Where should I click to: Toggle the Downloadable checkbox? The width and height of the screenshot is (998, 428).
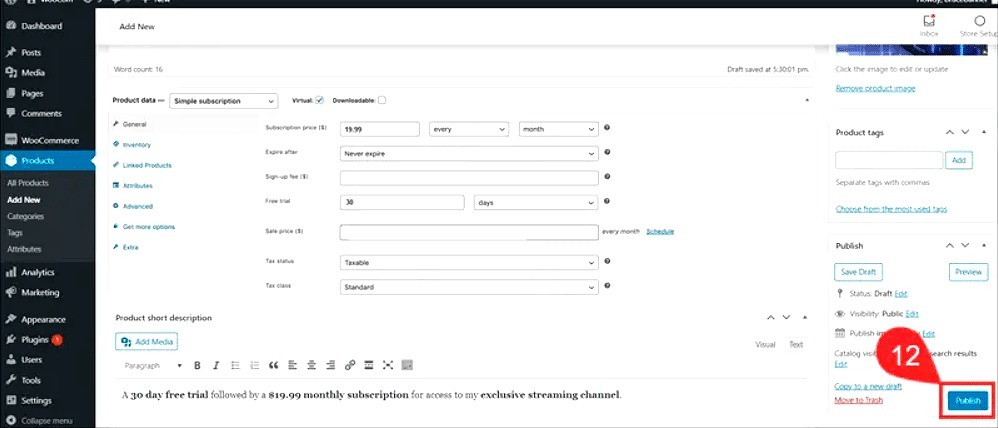(x=381, y=101)
